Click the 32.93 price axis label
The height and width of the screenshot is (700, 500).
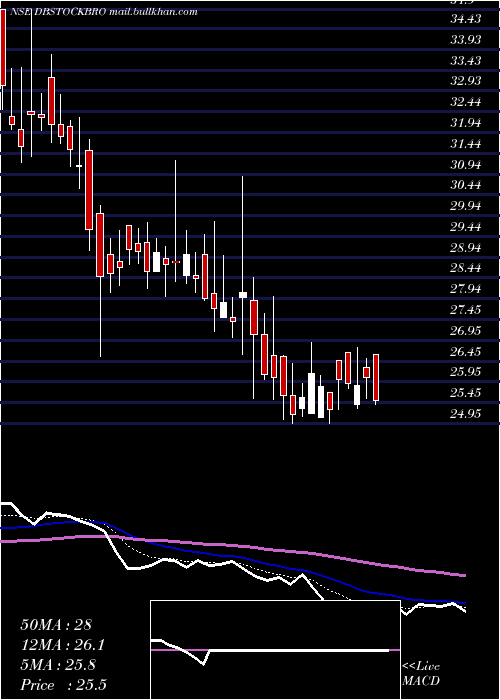pyautogui.click(x=467, y=81)
